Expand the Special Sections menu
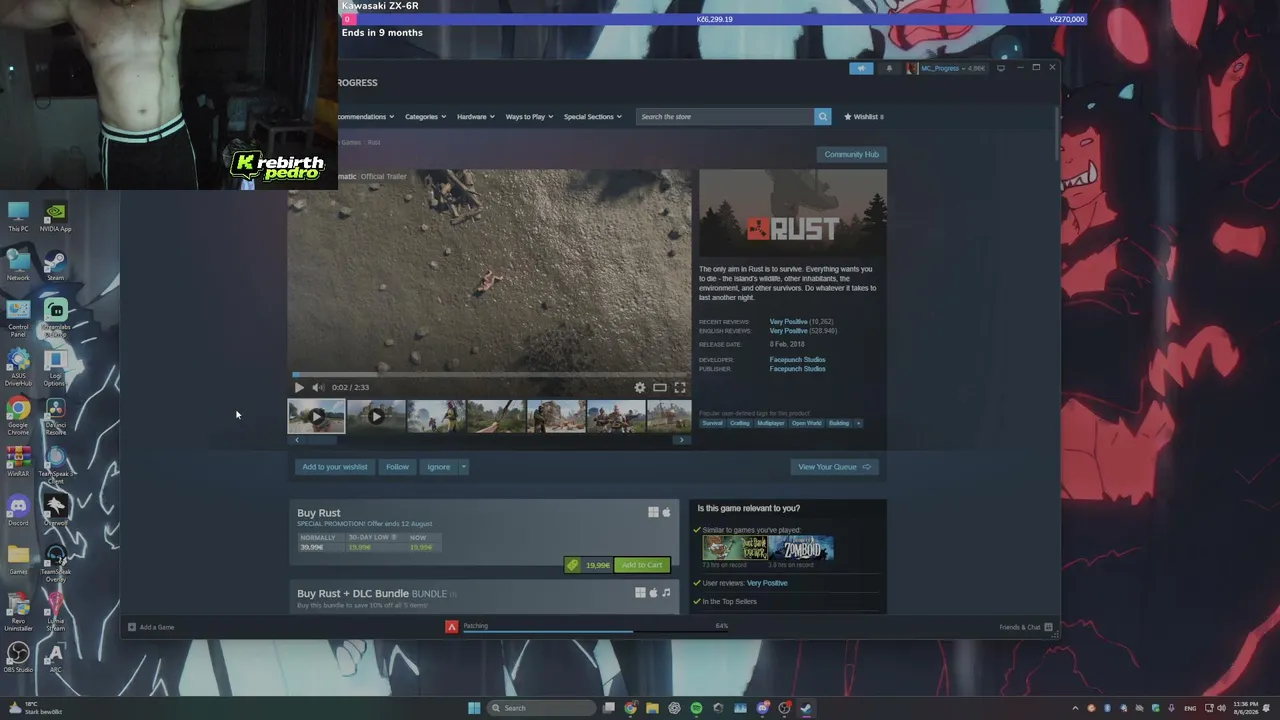The image size is (1280, 720). tap(593, 117)
